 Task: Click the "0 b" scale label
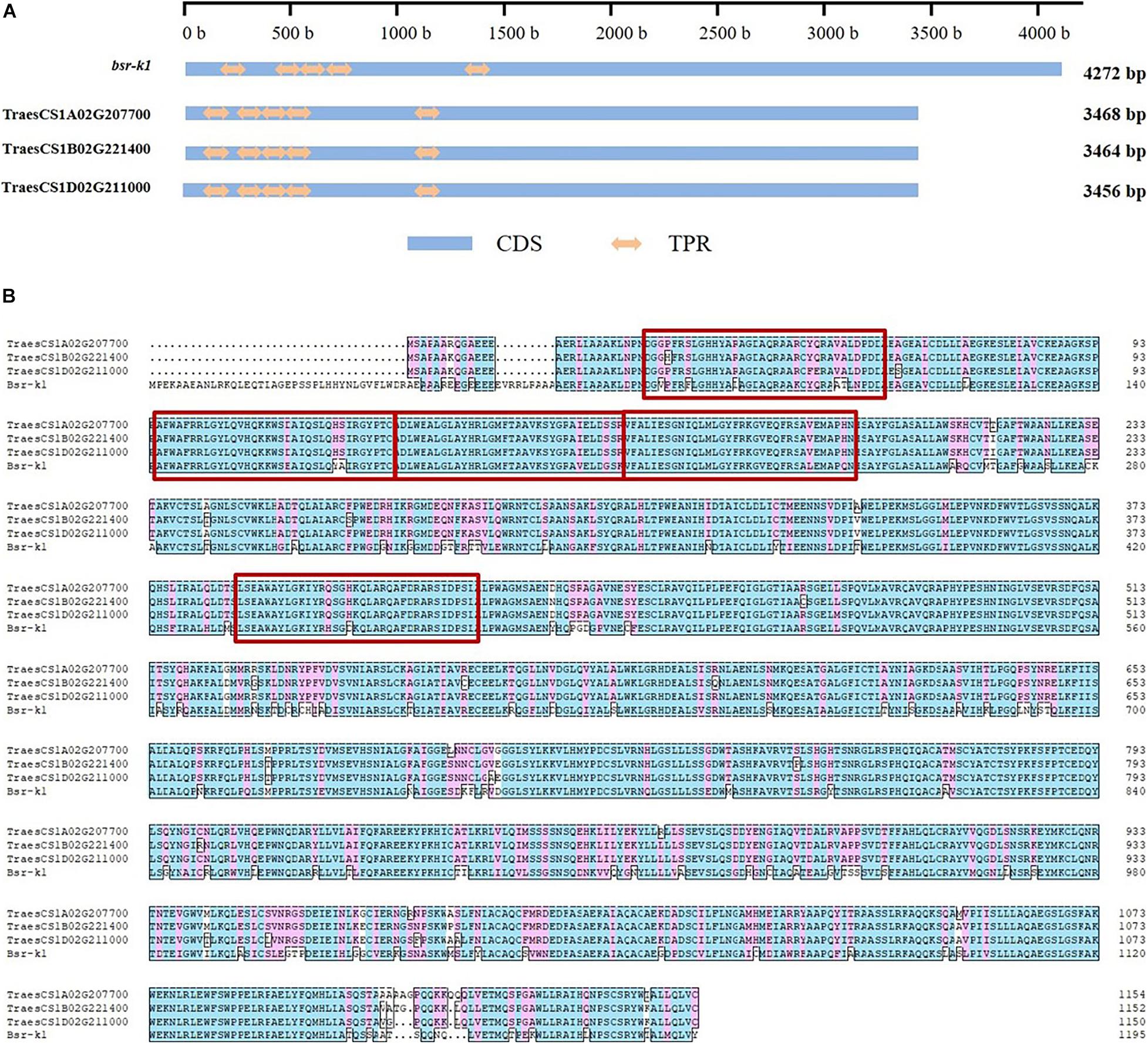[194, 33]
